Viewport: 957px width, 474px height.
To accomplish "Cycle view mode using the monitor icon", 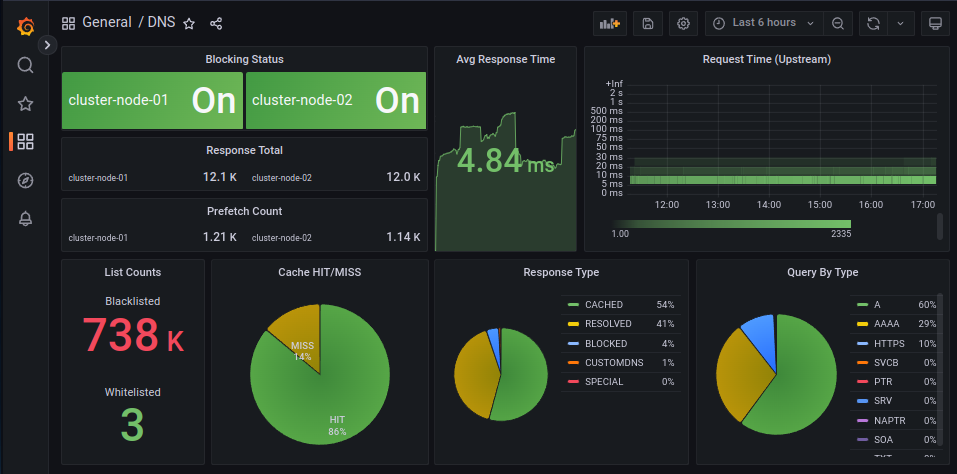I will 935,23.
